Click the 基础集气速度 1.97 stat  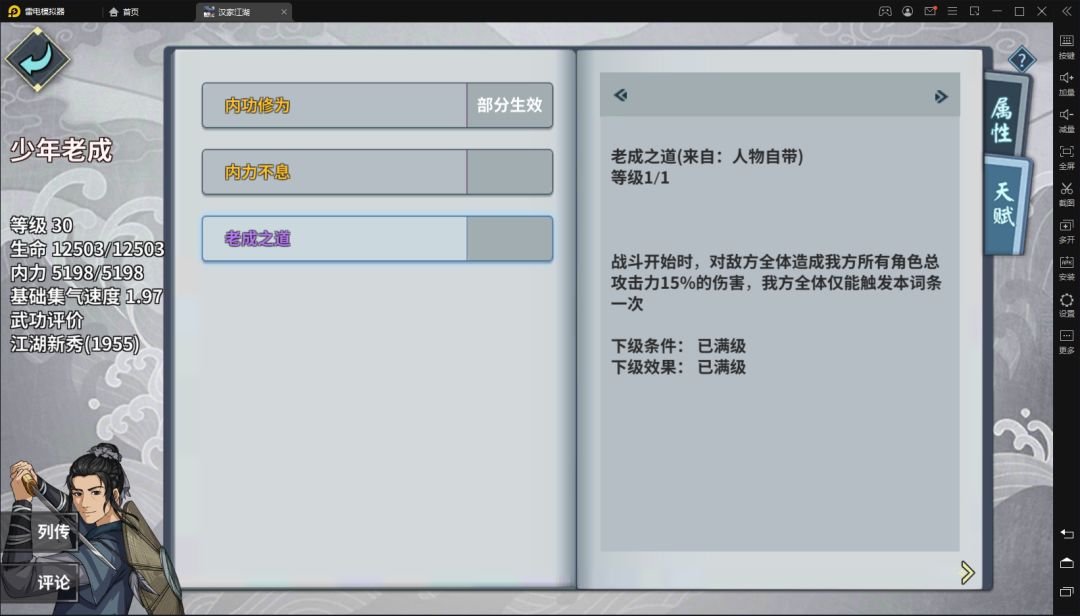[x=86, y=296]
